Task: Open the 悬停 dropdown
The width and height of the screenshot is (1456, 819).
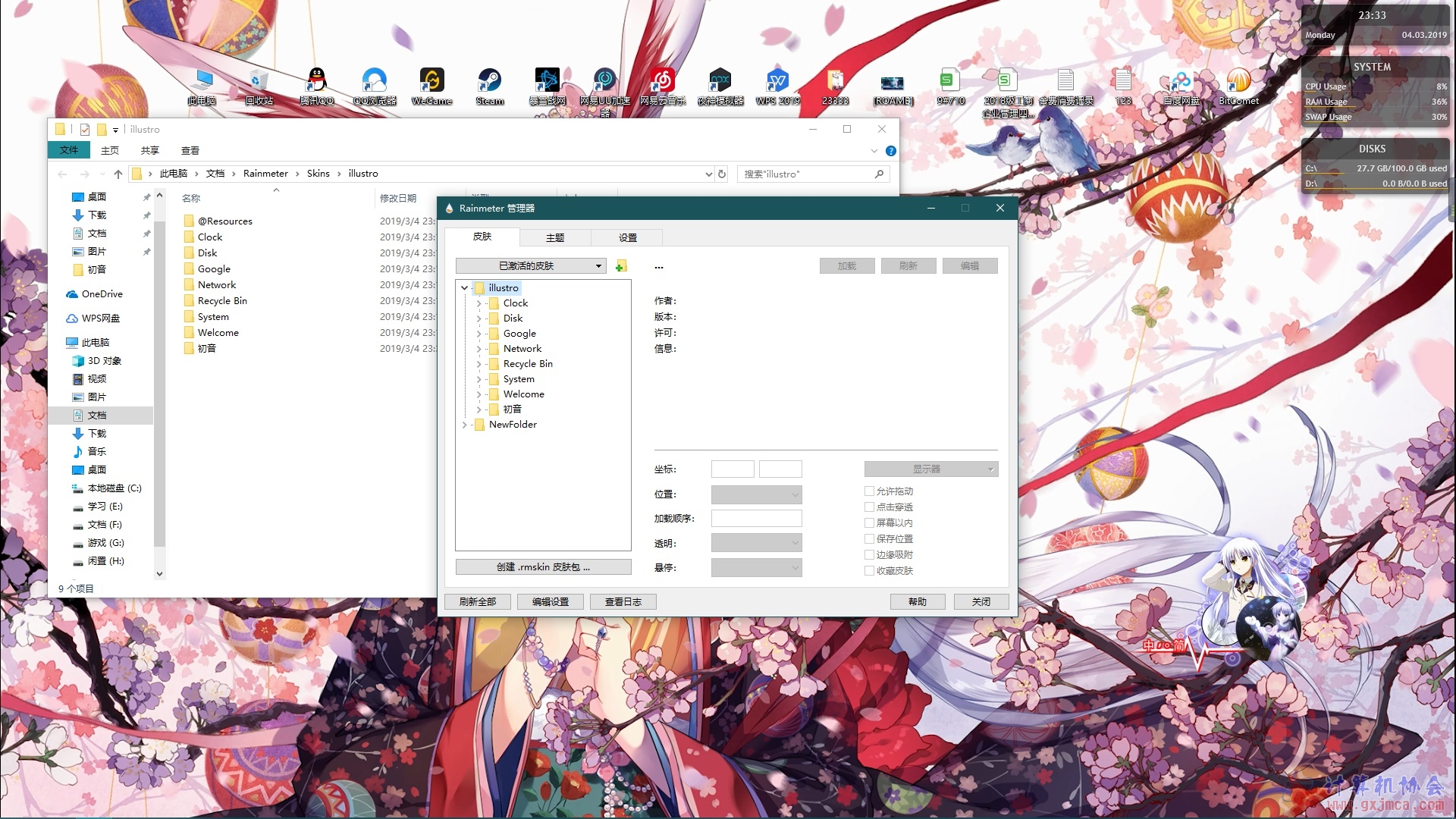Action: (756, 568)
